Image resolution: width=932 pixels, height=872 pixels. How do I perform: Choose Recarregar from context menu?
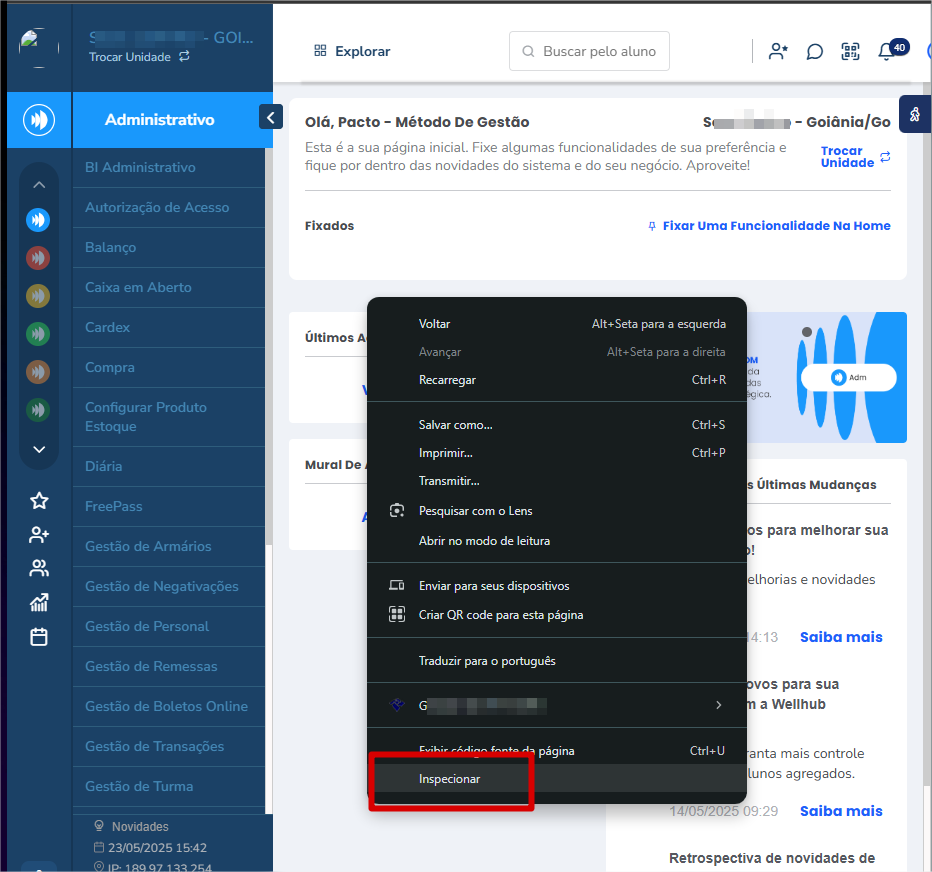tap(447, 380)
